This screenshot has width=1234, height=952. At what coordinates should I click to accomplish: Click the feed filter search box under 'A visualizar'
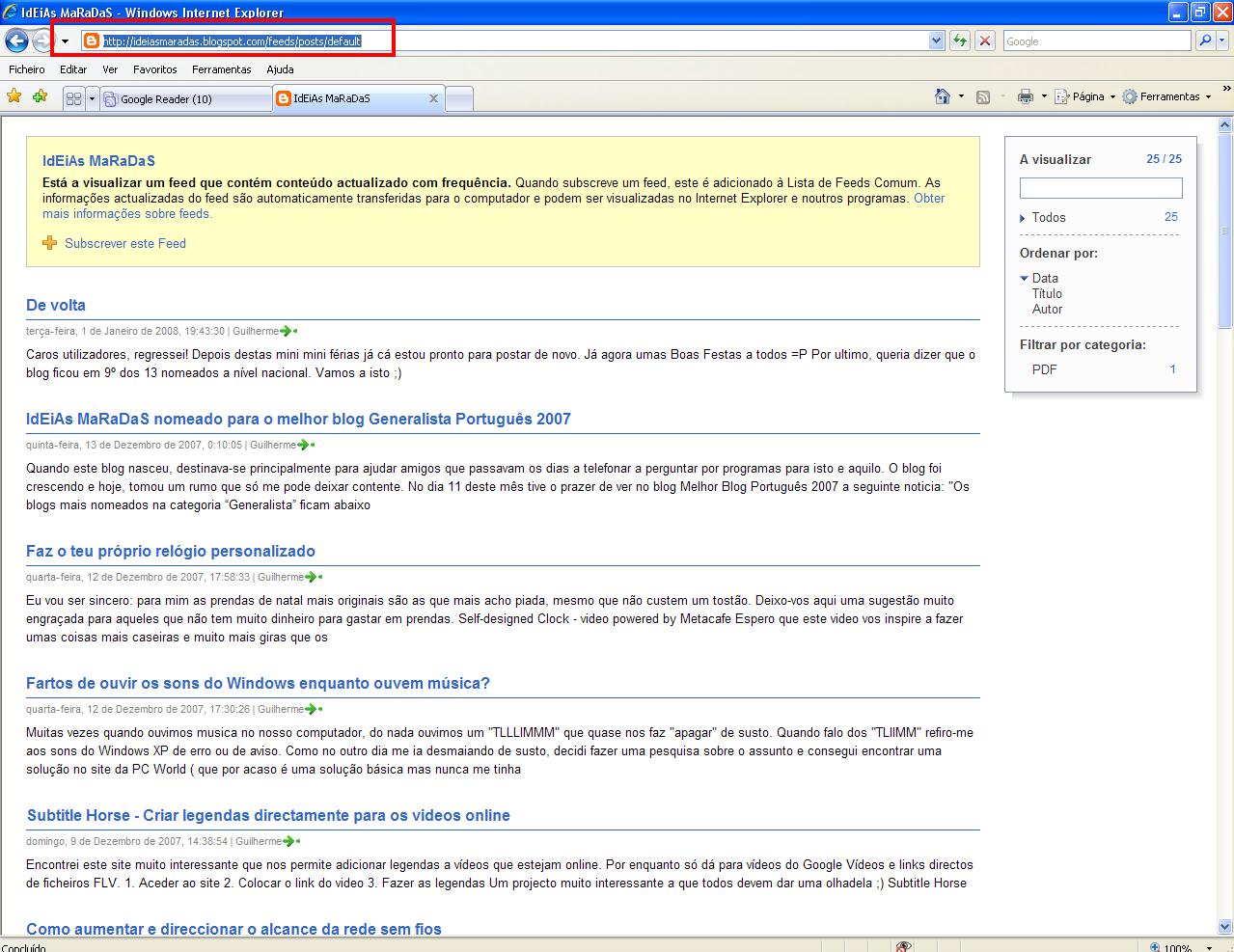1101,188
